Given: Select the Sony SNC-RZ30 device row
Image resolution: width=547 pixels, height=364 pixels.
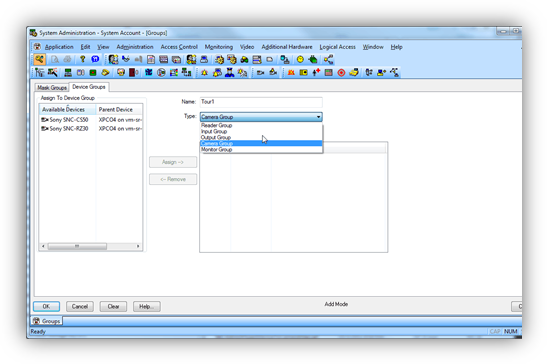Looking at the screenshot, I should 91,129.
